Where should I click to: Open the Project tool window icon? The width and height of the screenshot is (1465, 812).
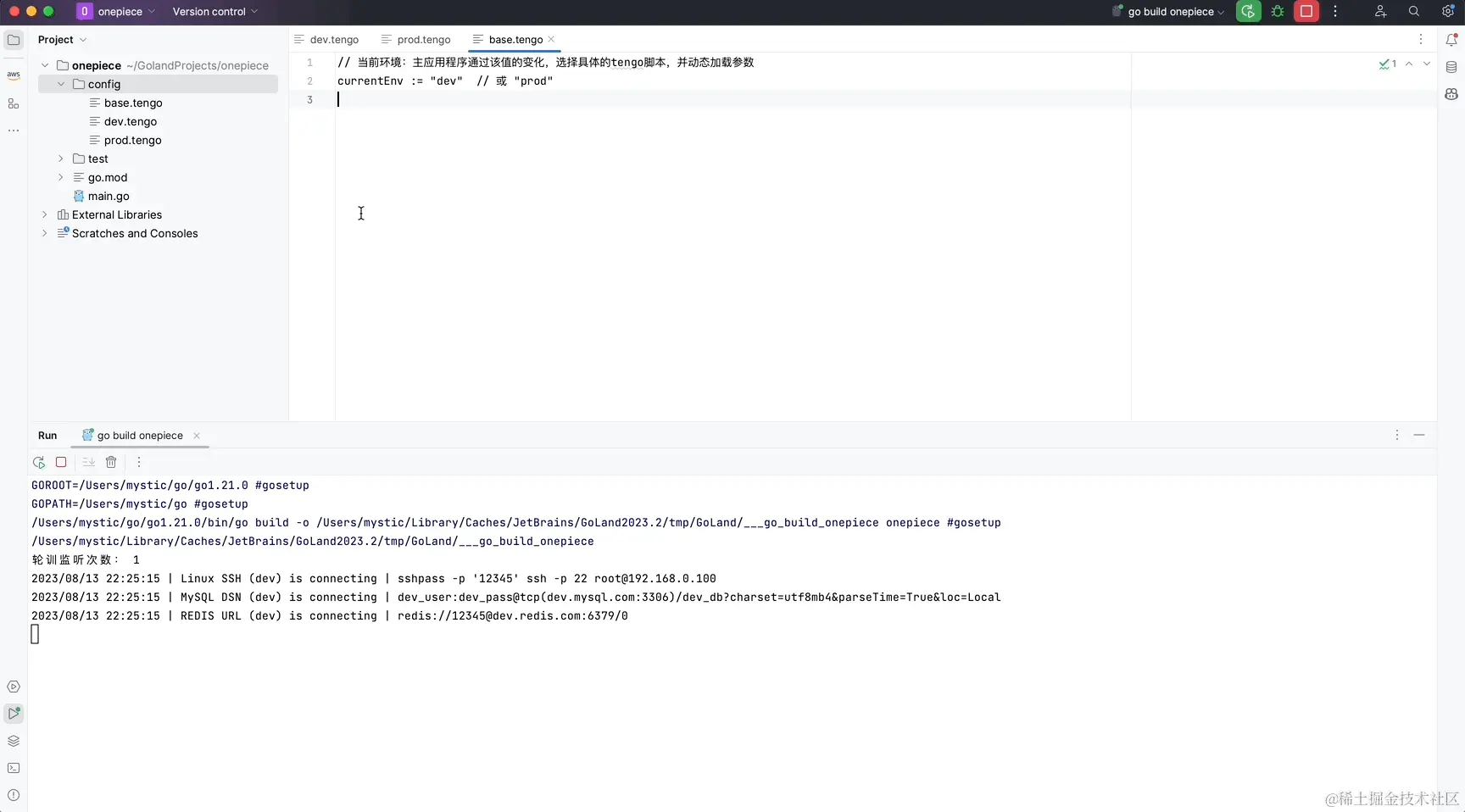tap(14, 40)
